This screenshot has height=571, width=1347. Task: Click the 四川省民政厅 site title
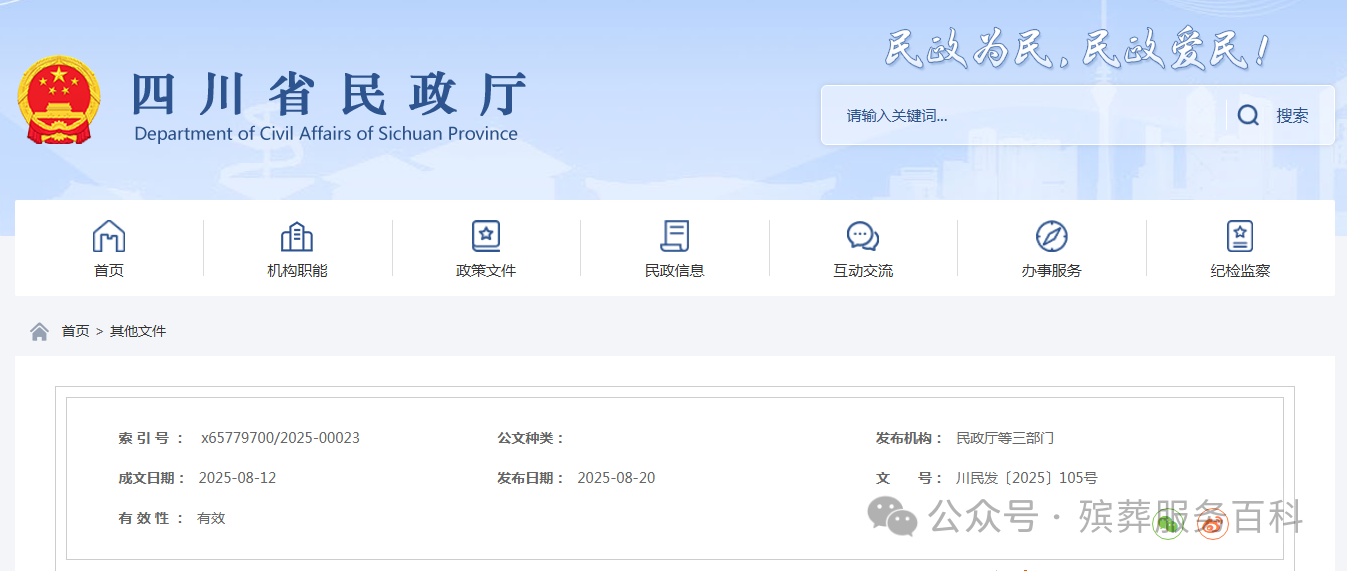pos(328,95)
